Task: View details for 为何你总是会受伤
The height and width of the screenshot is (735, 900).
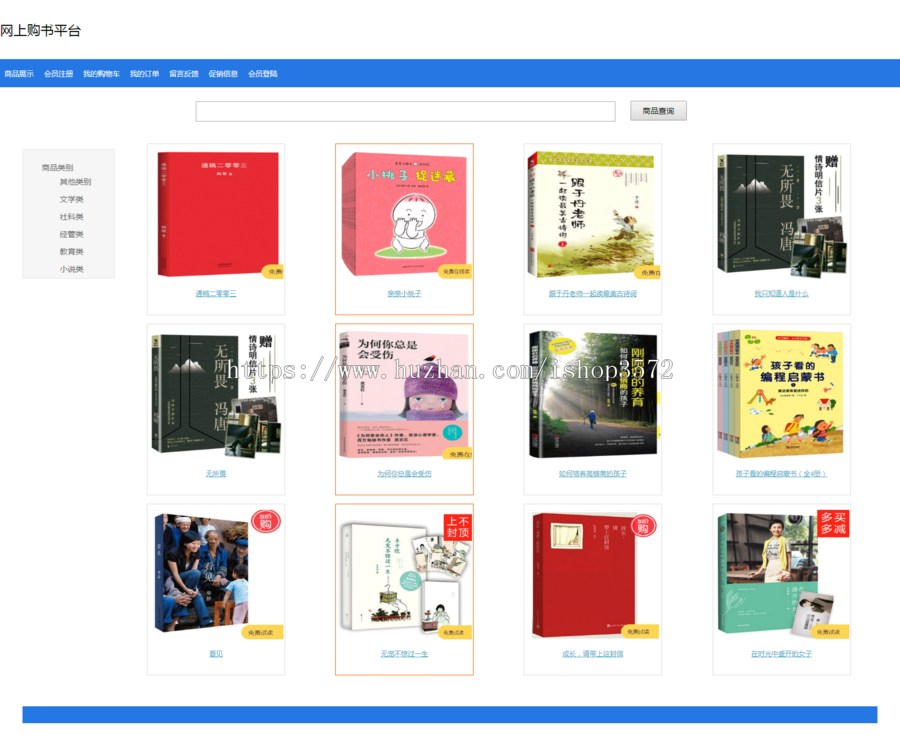Action: pos(404,474)
